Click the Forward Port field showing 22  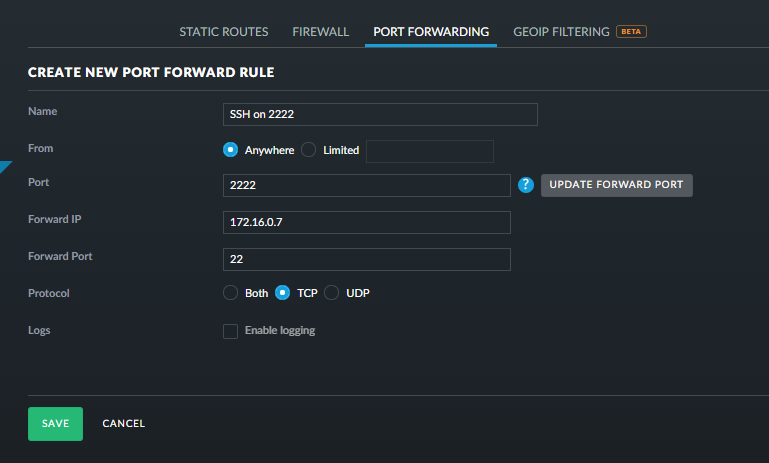coord(366,259)
